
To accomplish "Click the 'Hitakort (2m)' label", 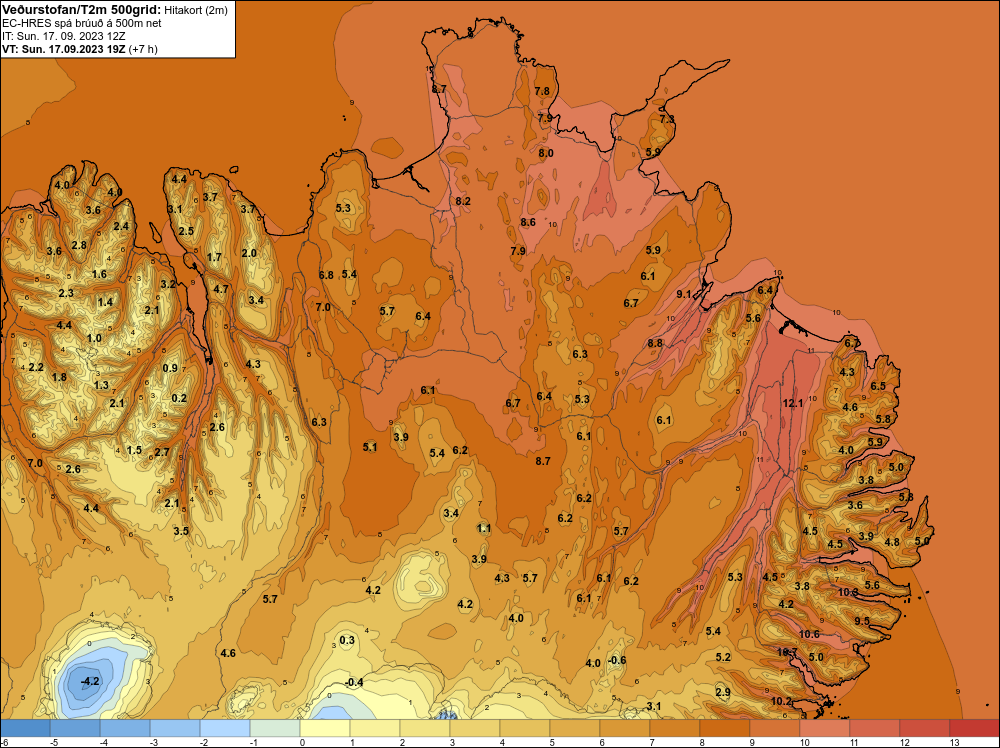I will click(196, 10).
